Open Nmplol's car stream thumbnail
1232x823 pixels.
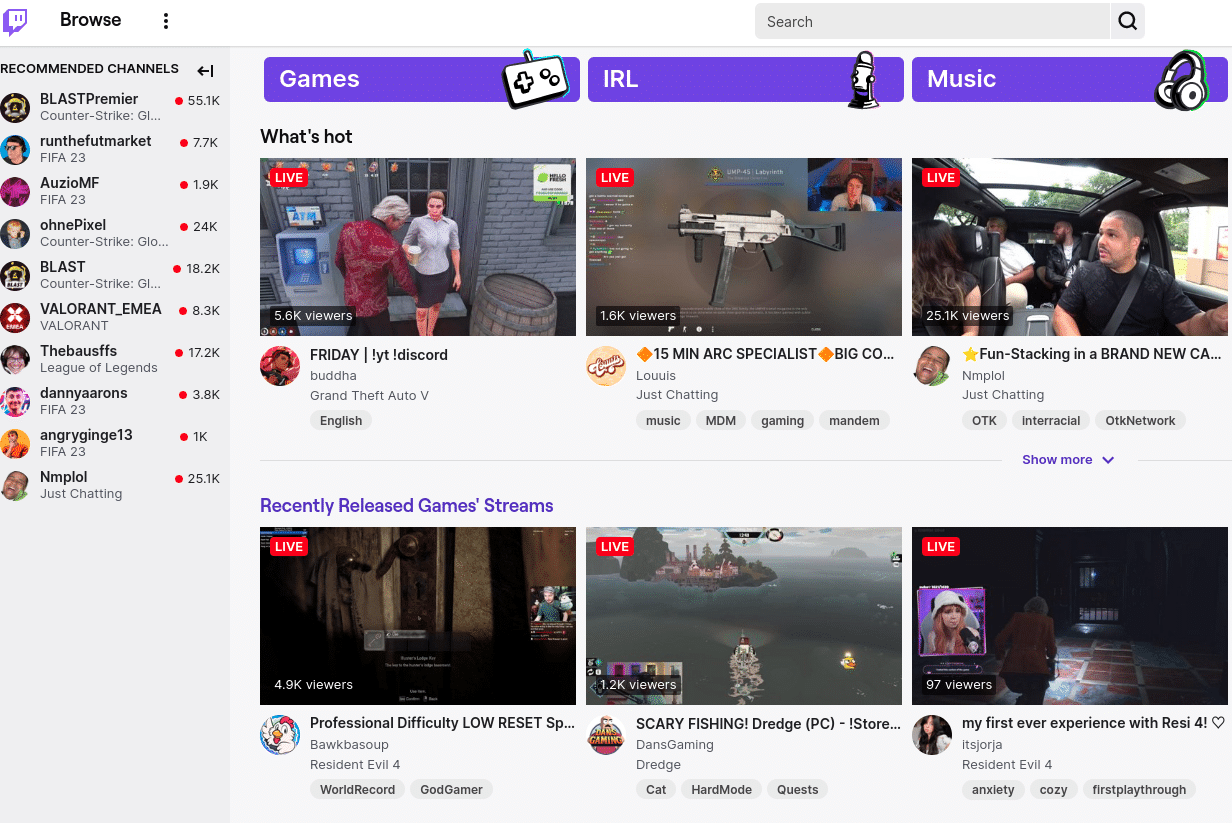1070,247
